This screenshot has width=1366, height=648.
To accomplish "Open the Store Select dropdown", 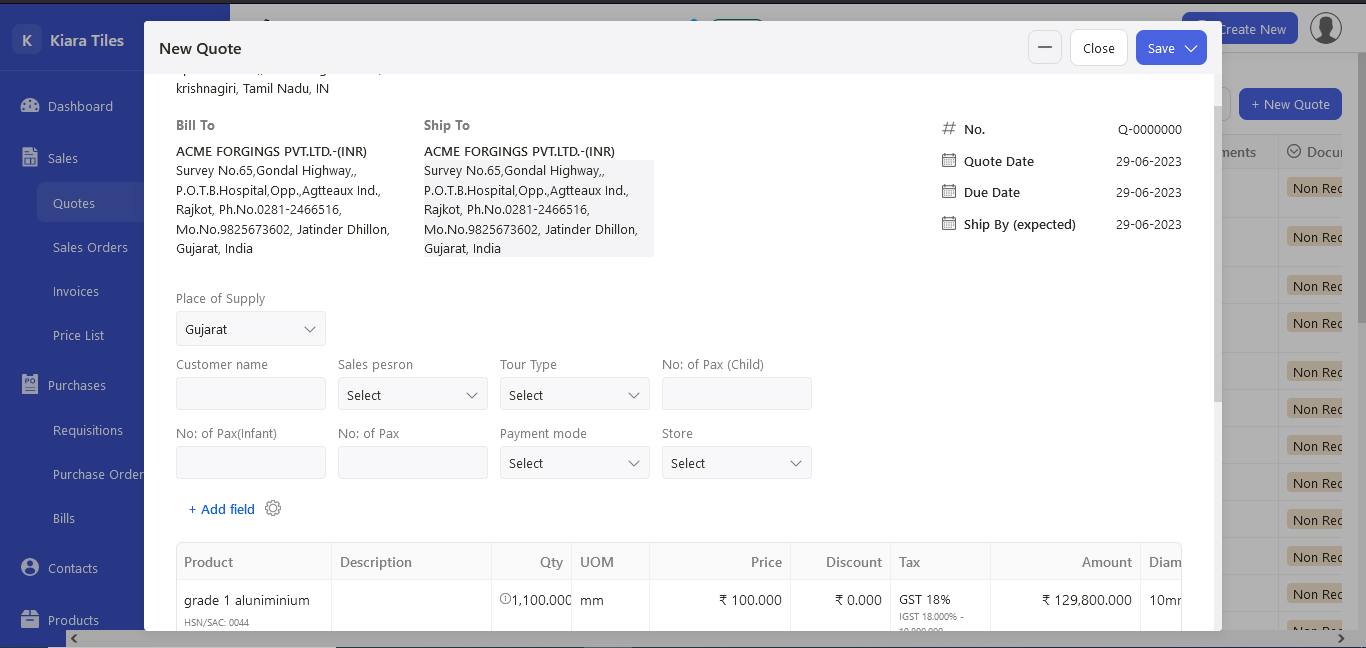I will [737, 463].
